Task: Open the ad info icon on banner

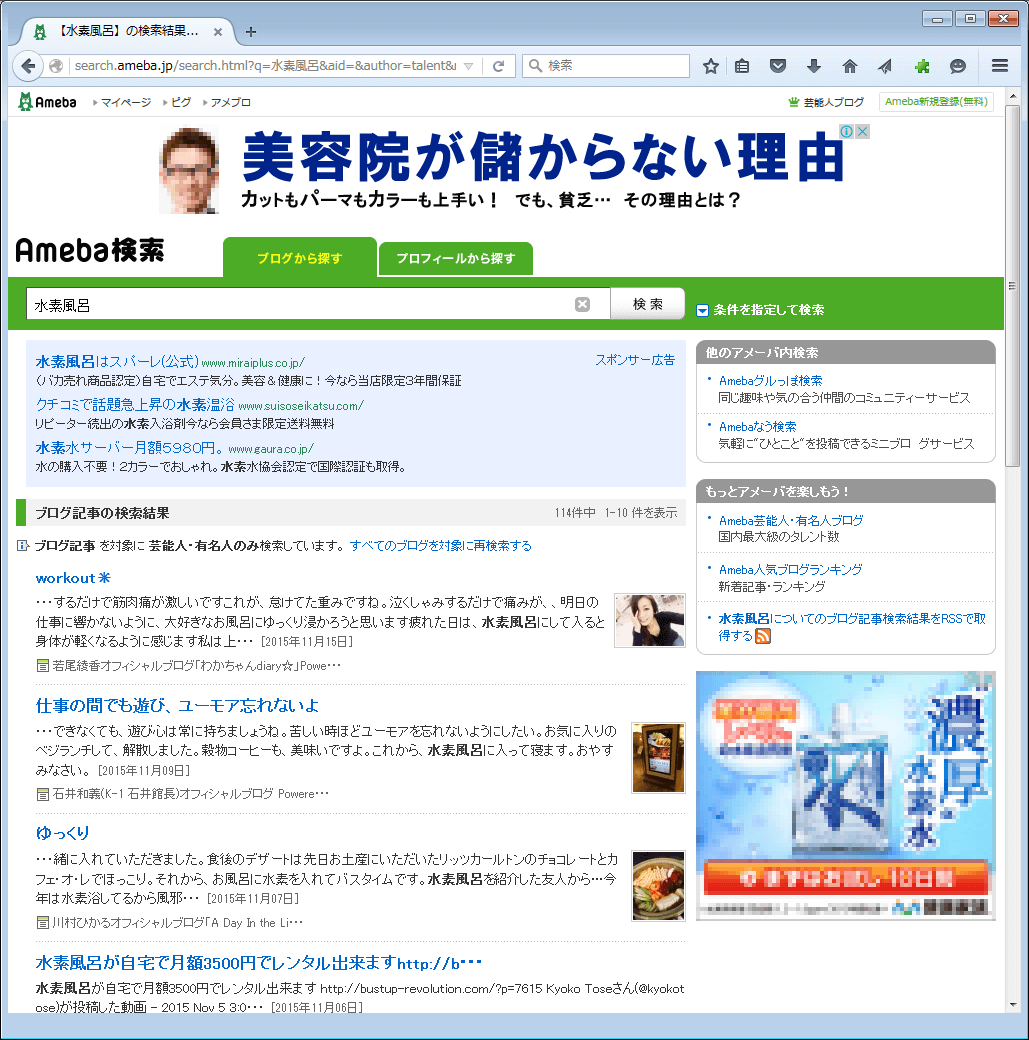Action: coord(847,131)
